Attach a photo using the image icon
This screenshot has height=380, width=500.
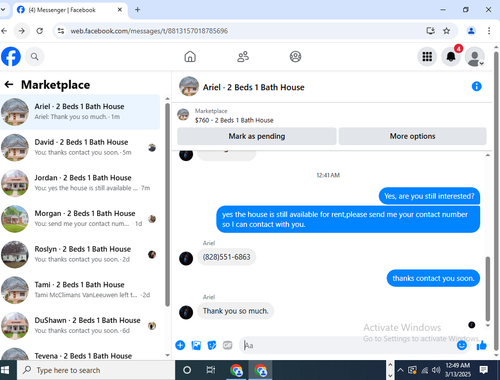click(x=196, y=345)
